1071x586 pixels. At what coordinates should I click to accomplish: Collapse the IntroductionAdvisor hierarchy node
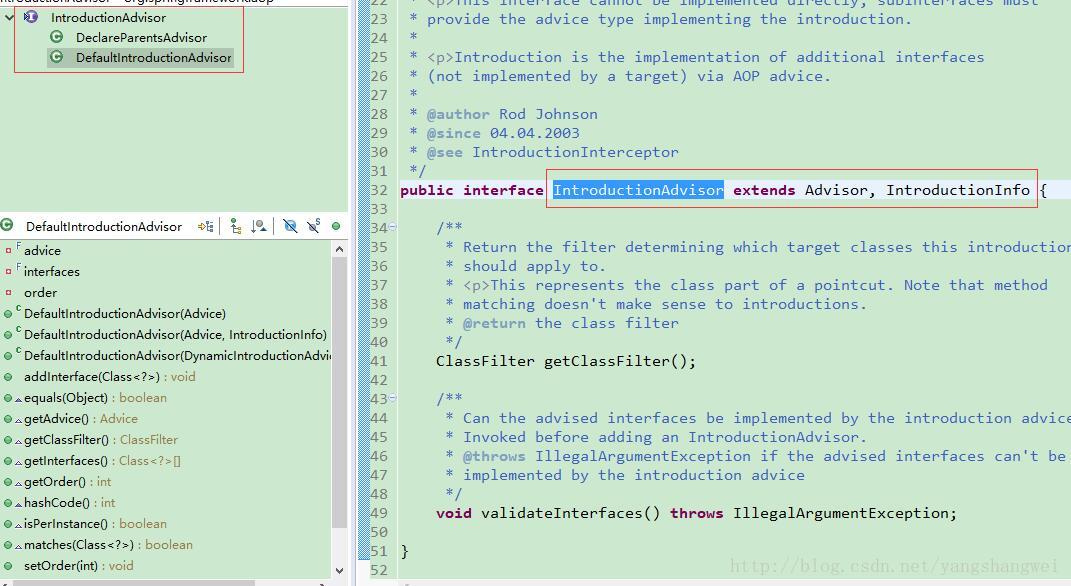9,18
